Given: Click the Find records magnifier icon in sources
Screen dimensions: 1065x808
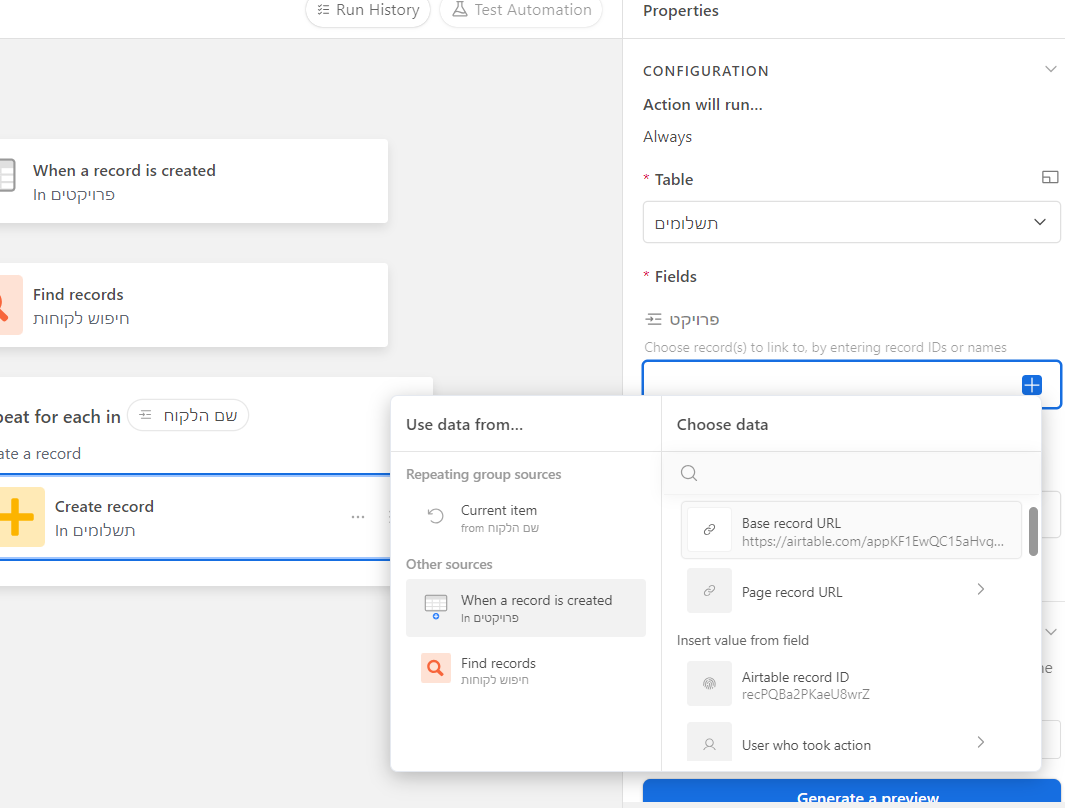Looking at the screenshot, I should (436, 668).
